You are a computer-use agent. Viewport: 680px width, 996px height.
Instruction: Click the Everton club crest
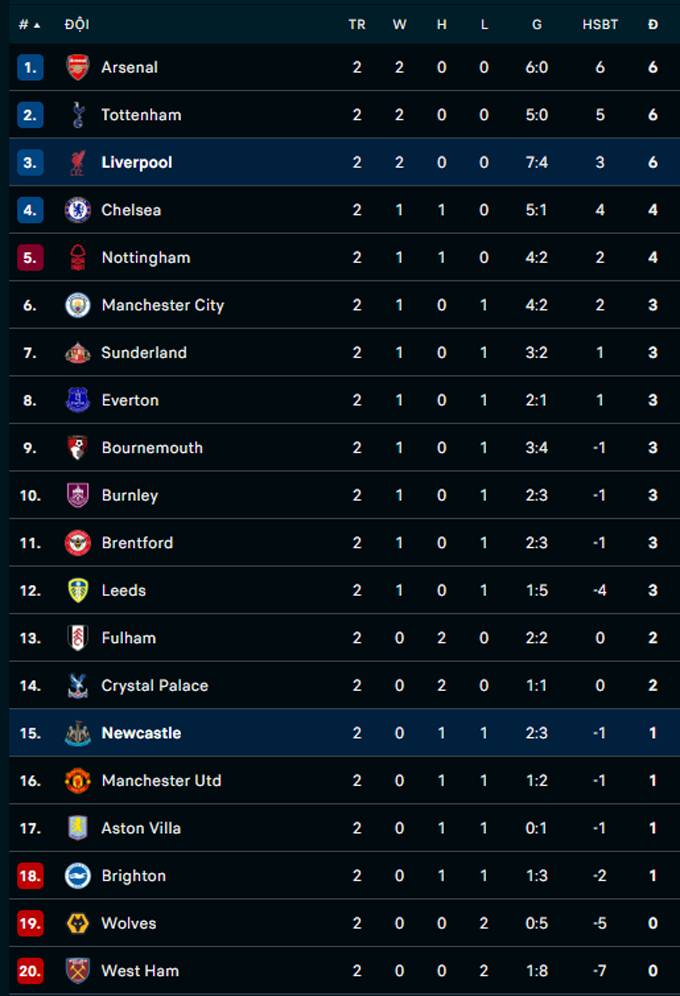(x=77, y=400)
